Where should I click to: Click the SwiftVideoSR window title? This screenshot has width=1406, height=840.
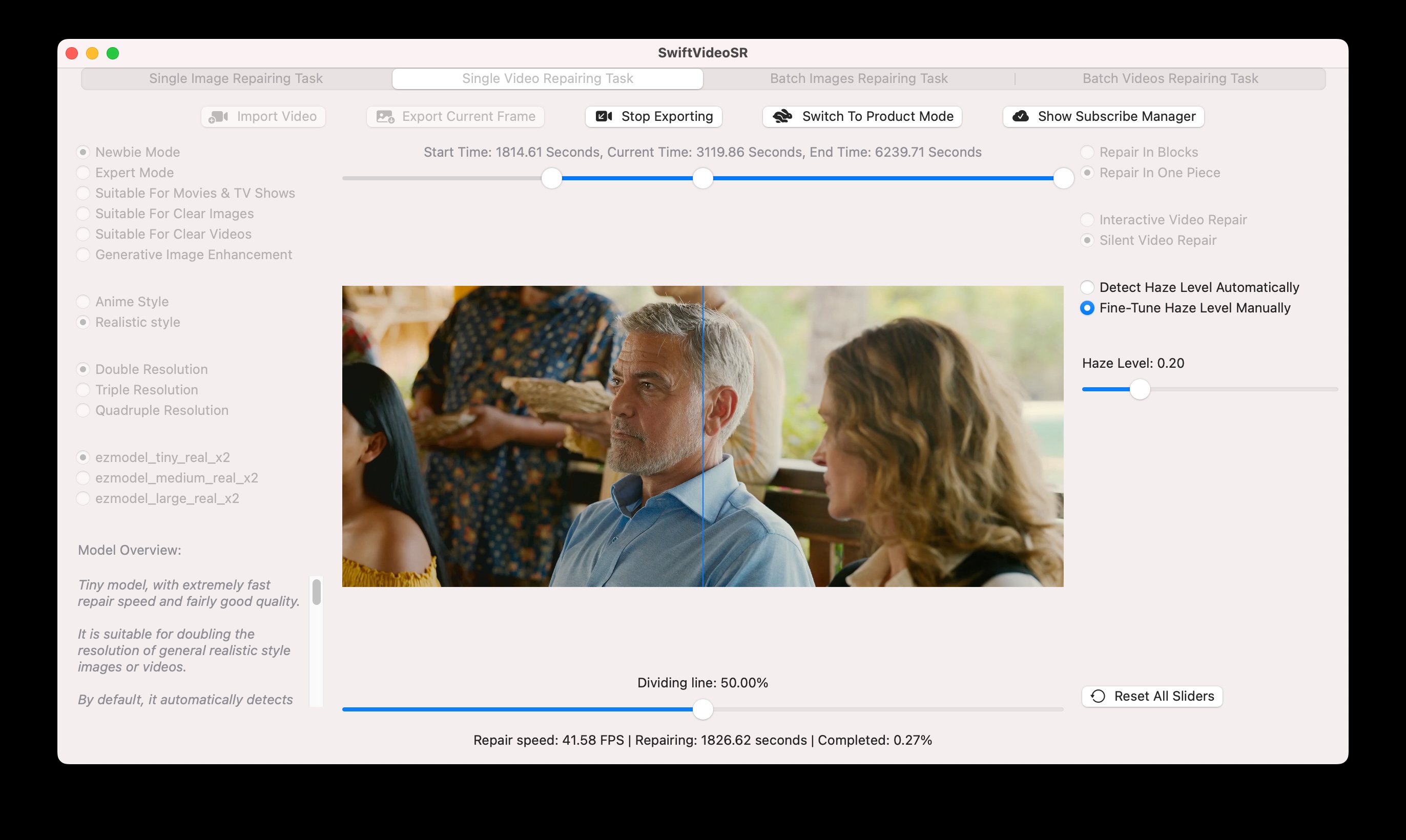tap(702, 53)
